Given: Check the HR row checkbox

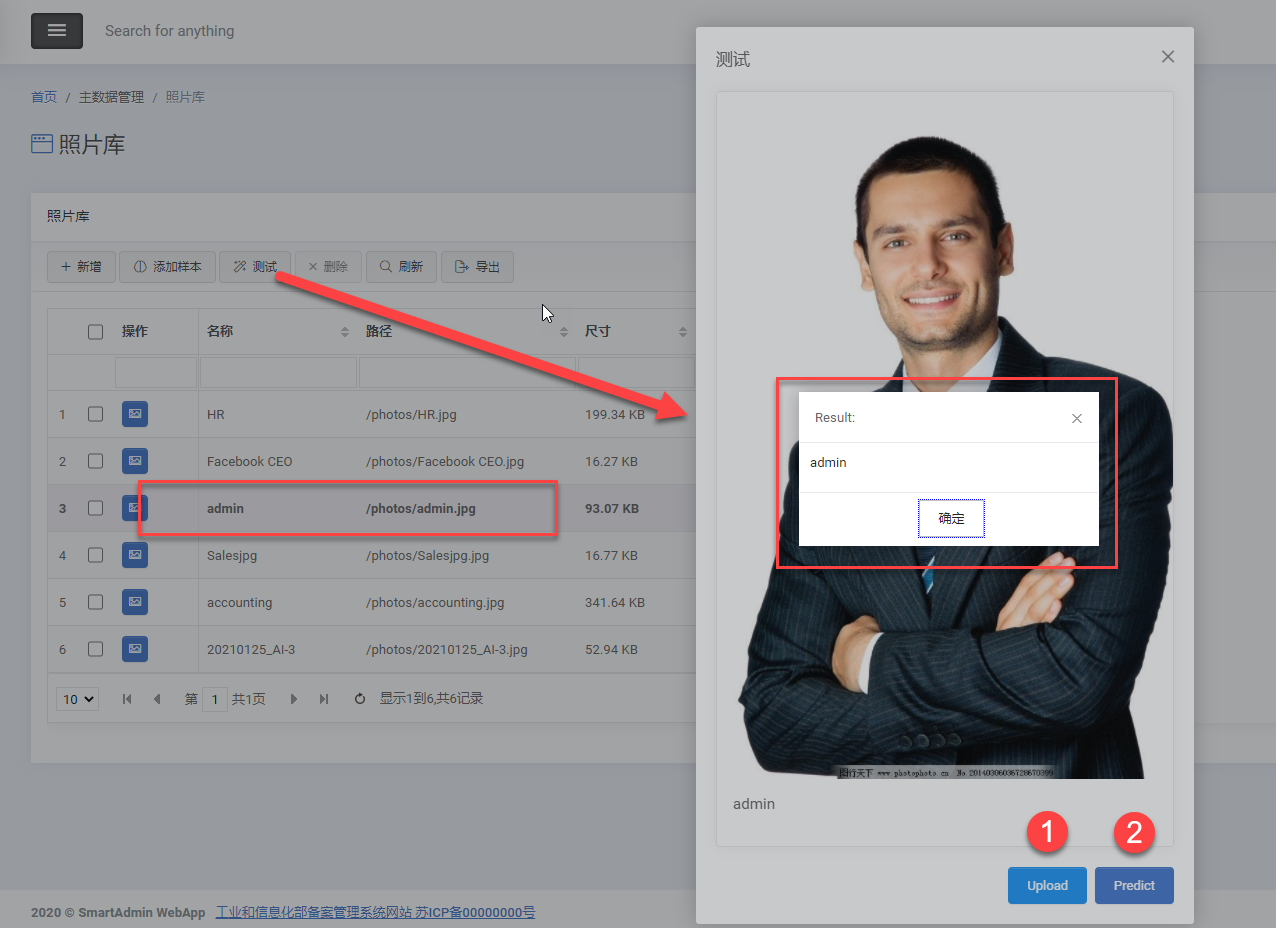Looking at the screenshot, I should [95, 414].
